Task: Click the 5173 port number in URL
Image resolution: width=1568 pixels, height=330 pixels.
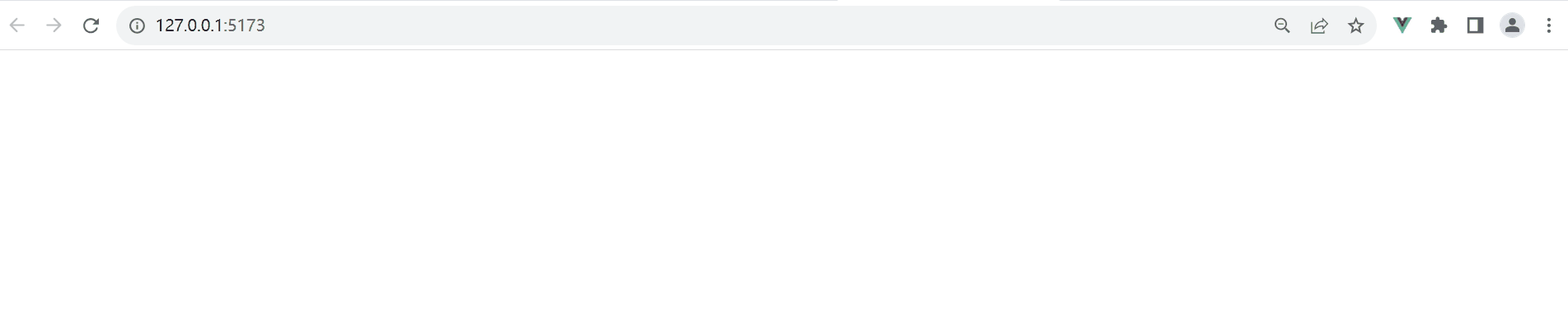Action: point(246,26)
